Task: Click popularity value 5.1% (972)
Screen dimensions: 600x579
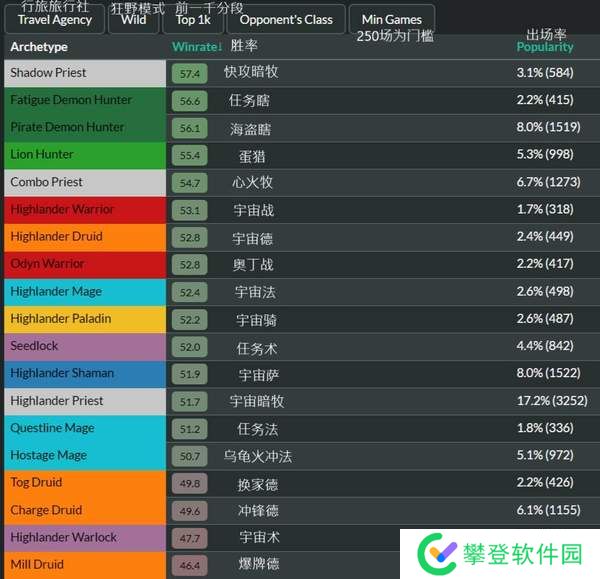Action: pyautogui.click(x=545, y=455)
